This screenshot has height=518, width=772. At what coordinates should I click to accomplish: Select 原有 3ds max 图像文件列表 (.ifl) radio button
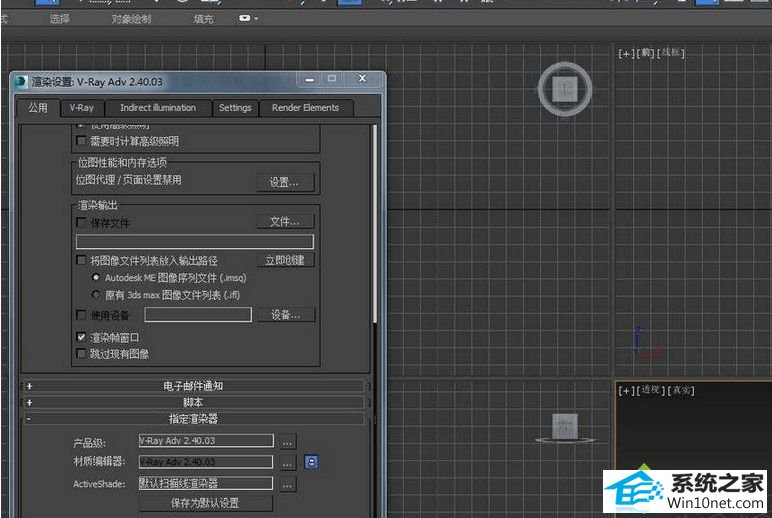(x=96, y=294)
